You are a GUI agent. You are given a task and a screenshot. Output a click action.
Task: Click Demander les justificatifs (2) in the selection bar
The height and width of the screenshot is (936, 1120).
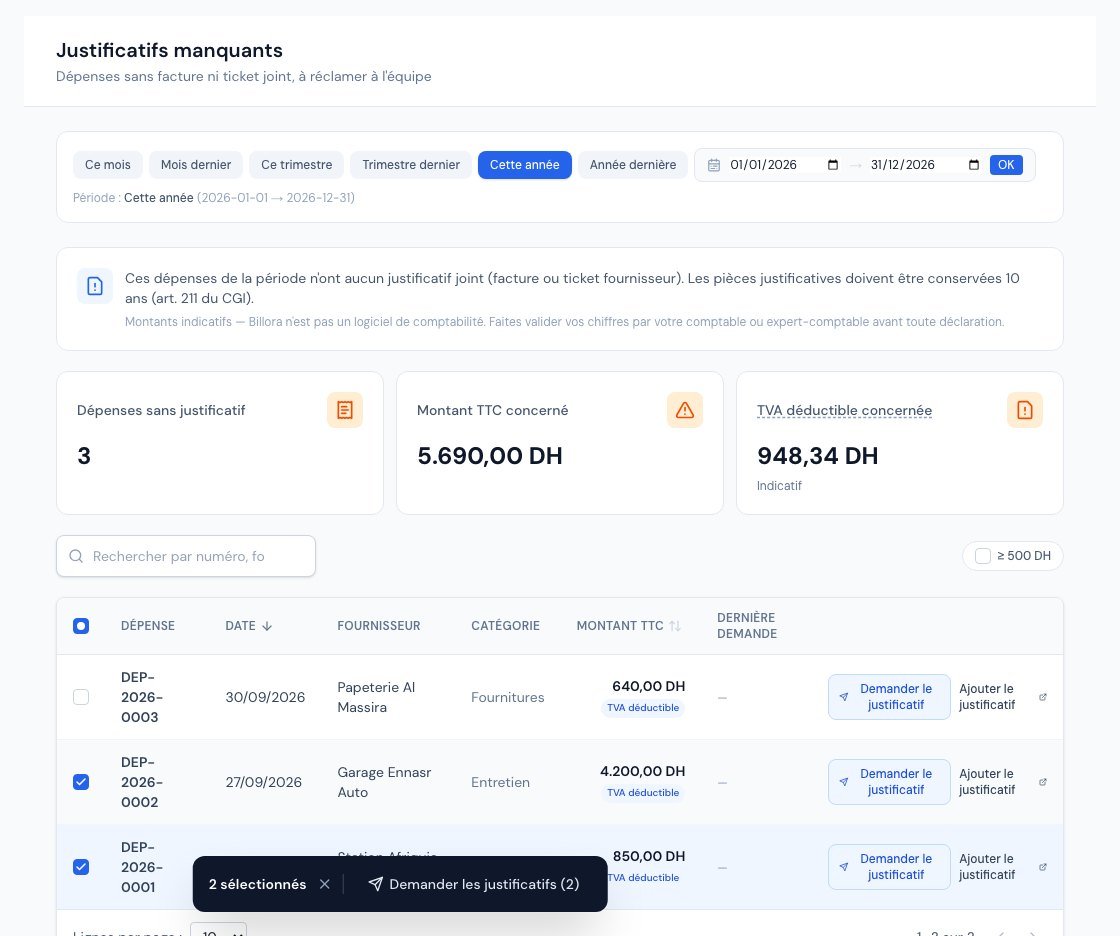pos(474,885)
